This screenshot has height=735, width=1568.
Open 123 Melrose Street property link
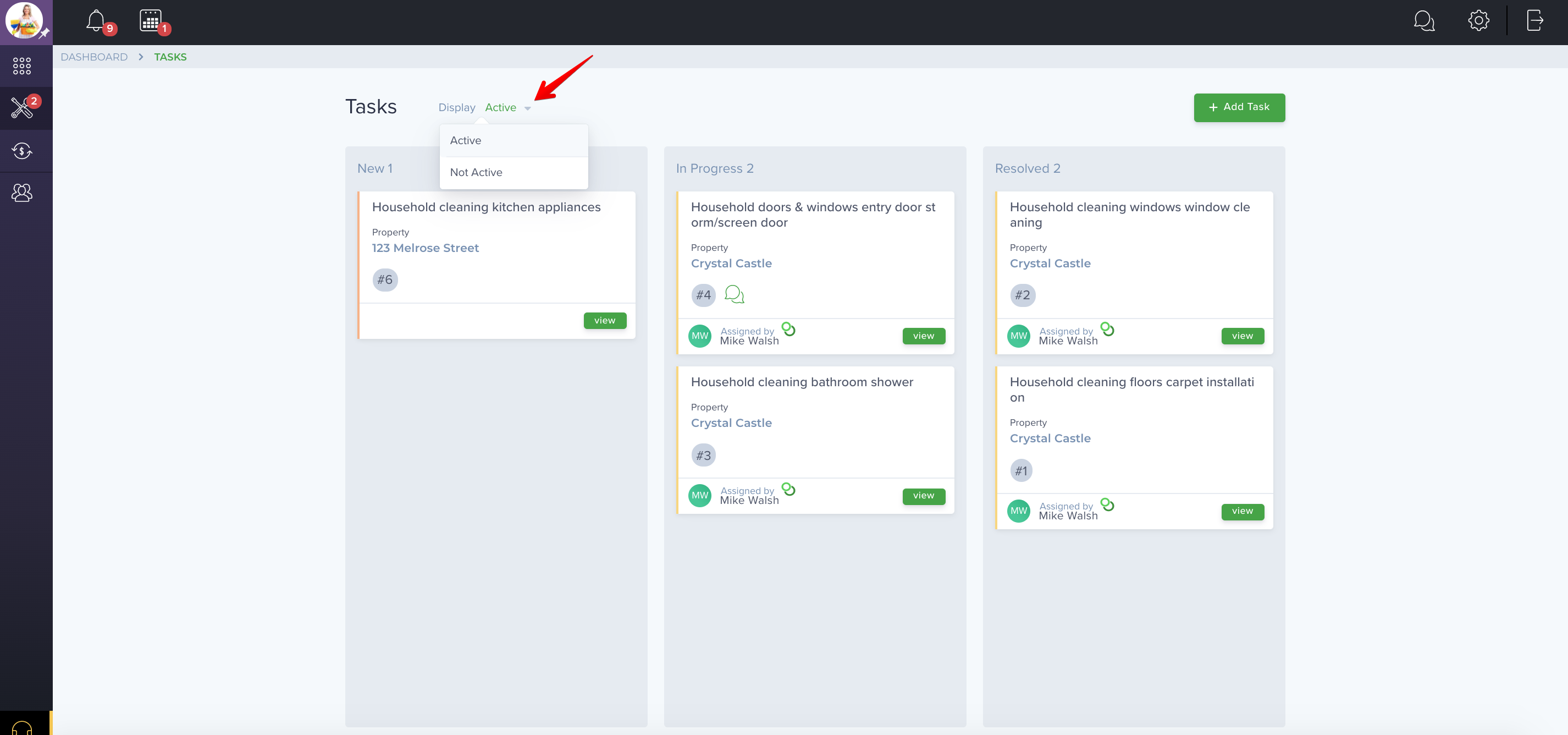pyautogui.click(x=425, y=248)
